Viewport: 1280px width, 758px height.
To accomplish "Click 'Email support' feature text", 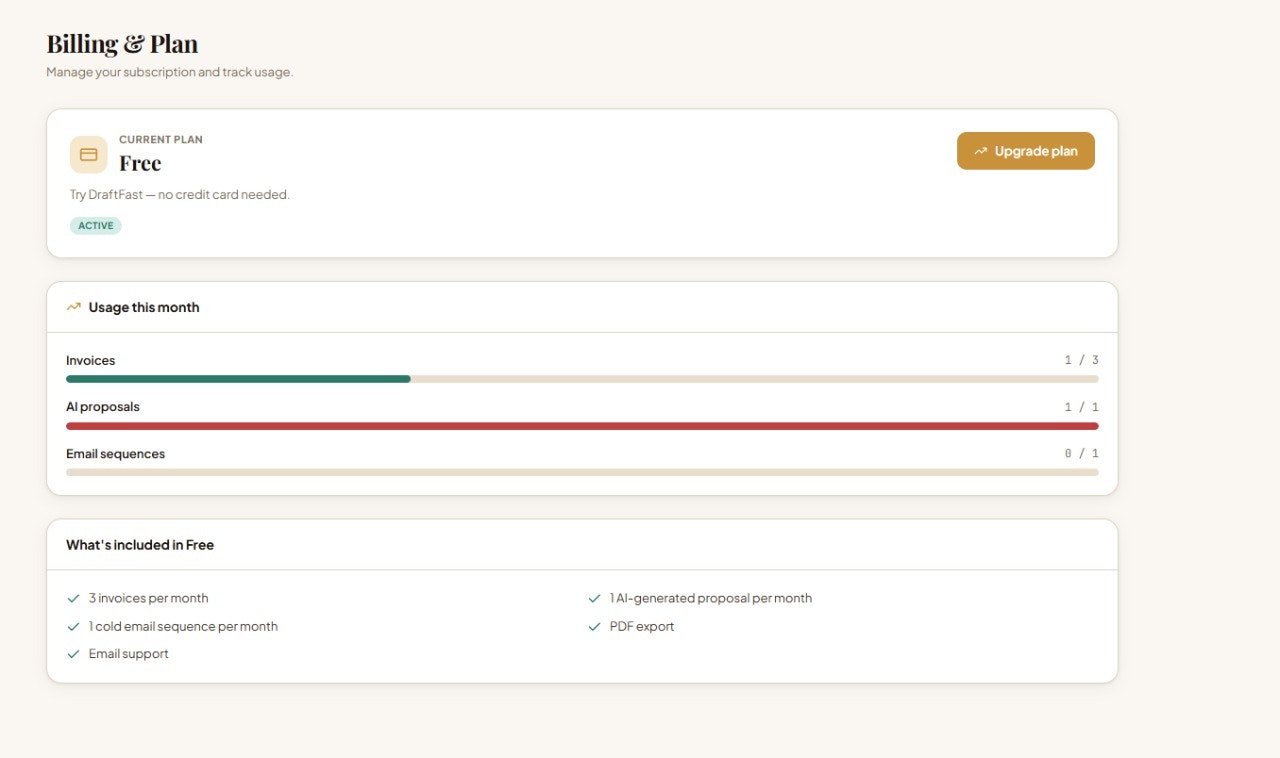I will (x=129, y=654).
